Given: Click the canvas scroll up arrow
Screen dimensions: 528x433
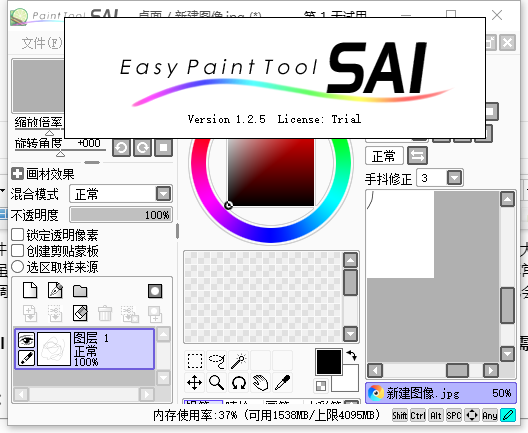Looking at the screenshot, I should [x=507, y=199].
